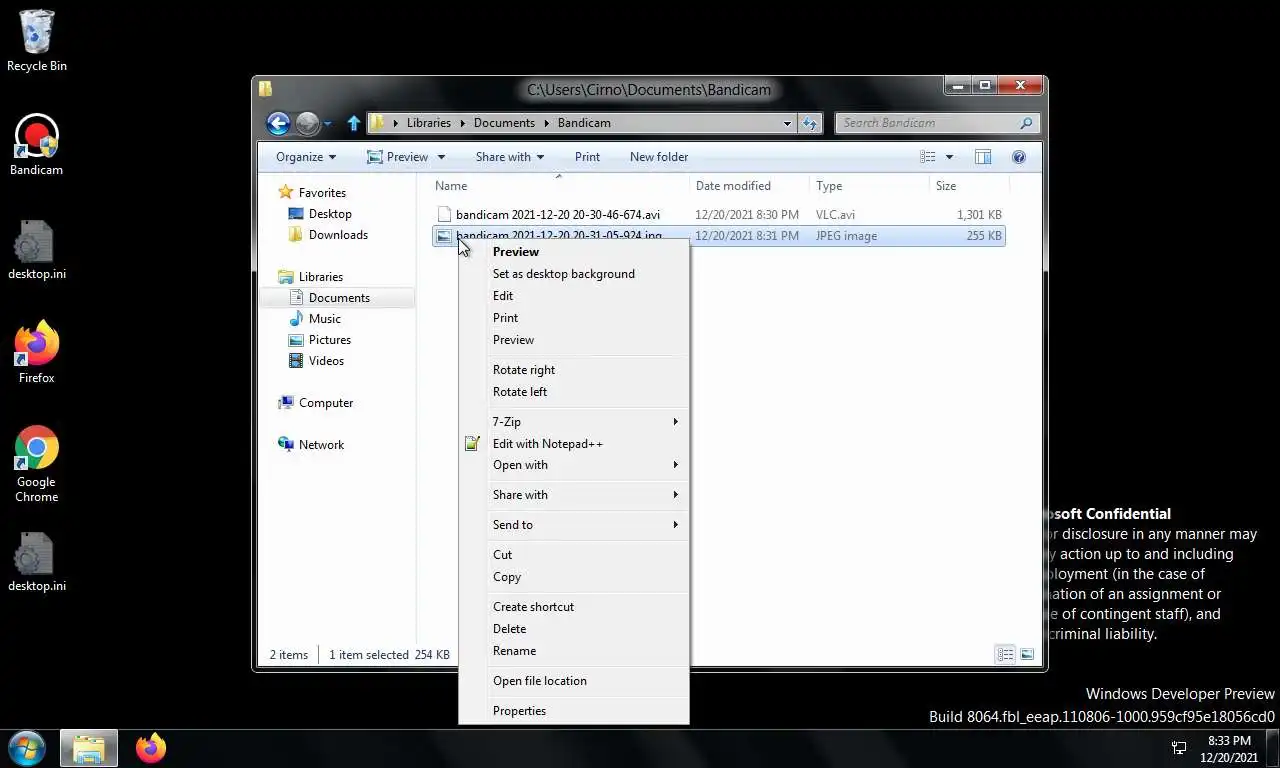
Task: Select the Google Chrome desktop shortcut
Action: point(37,464)
